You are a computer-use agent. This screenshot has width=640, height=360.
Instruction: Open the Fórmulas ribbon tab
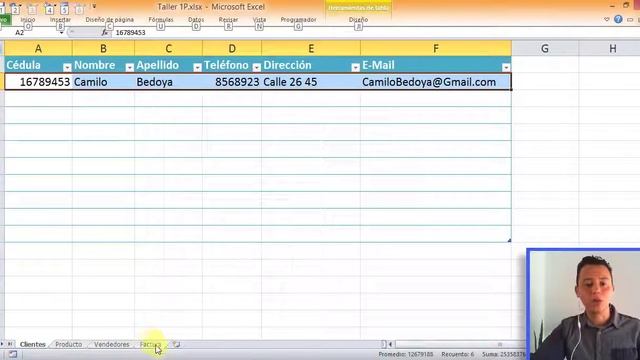tap(161, 20)
